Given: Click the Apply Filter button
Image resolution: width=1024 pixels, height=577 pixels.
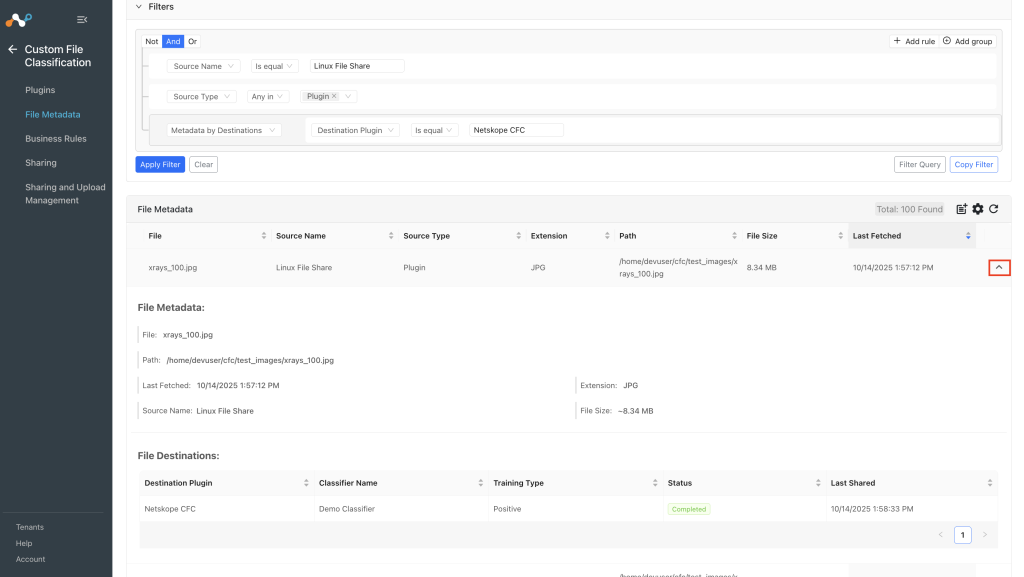Looking at the screenshot, I should click(x=160, y=164).
